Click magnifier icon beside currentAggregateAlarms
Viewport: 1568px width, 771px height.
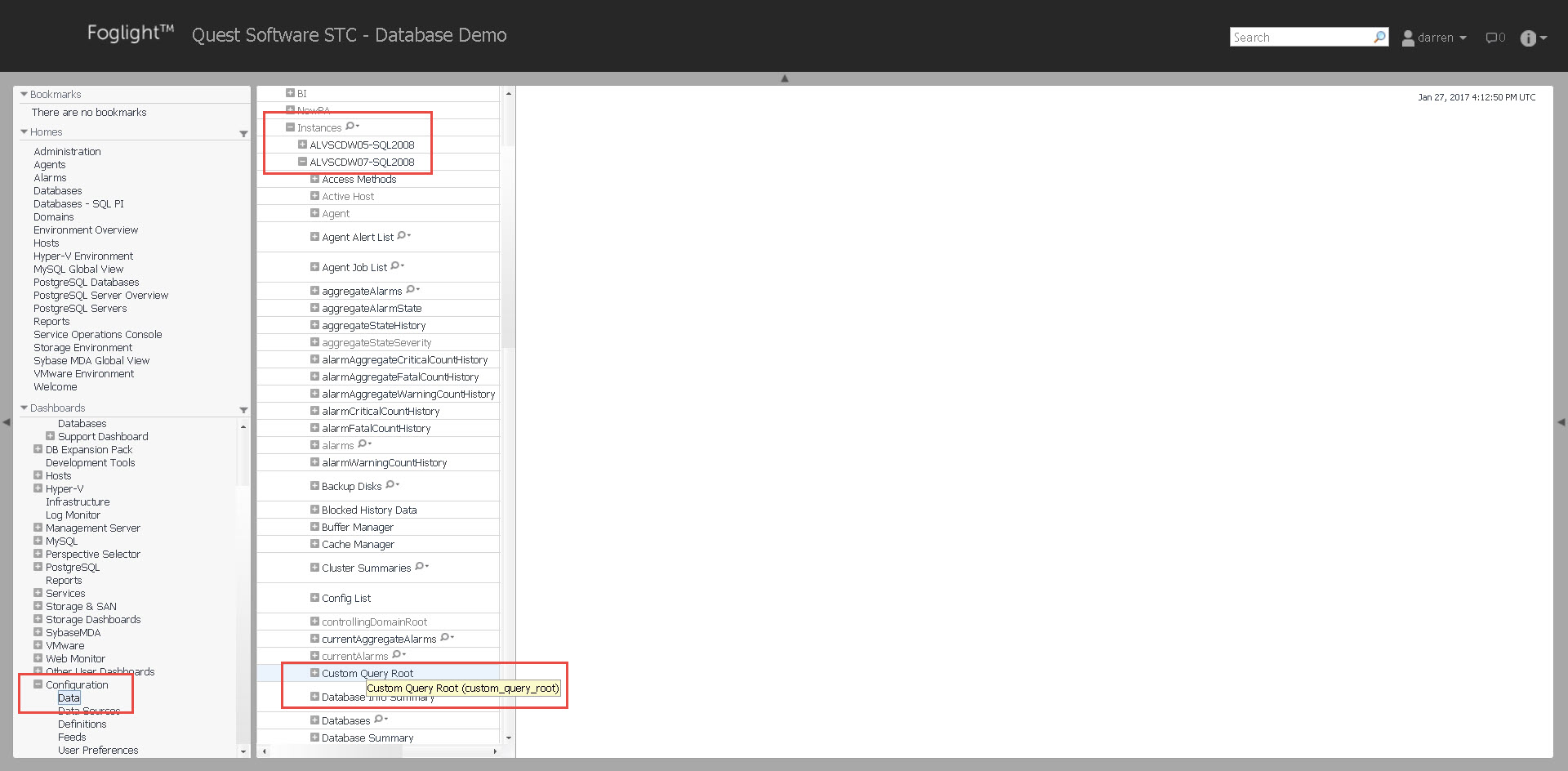tap(446, 638)
